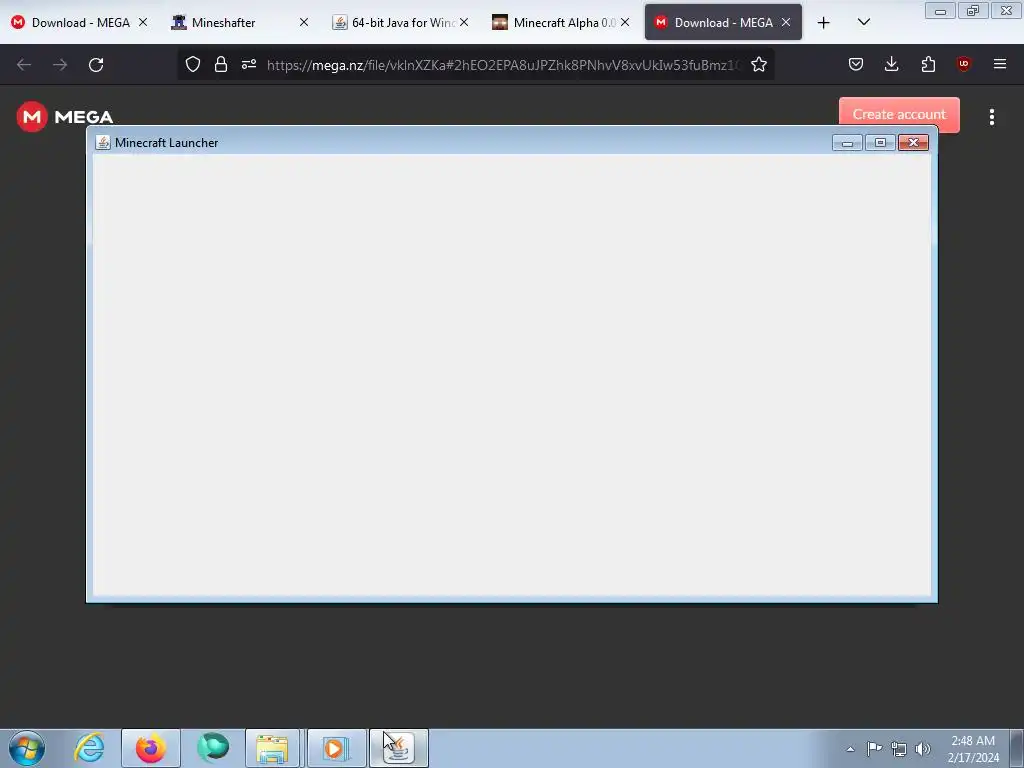Viewport: 1024px width, 768px height.
Task: Close the first Download - MEGA tab
Action: pyautogui.click(x=143, y=22)
